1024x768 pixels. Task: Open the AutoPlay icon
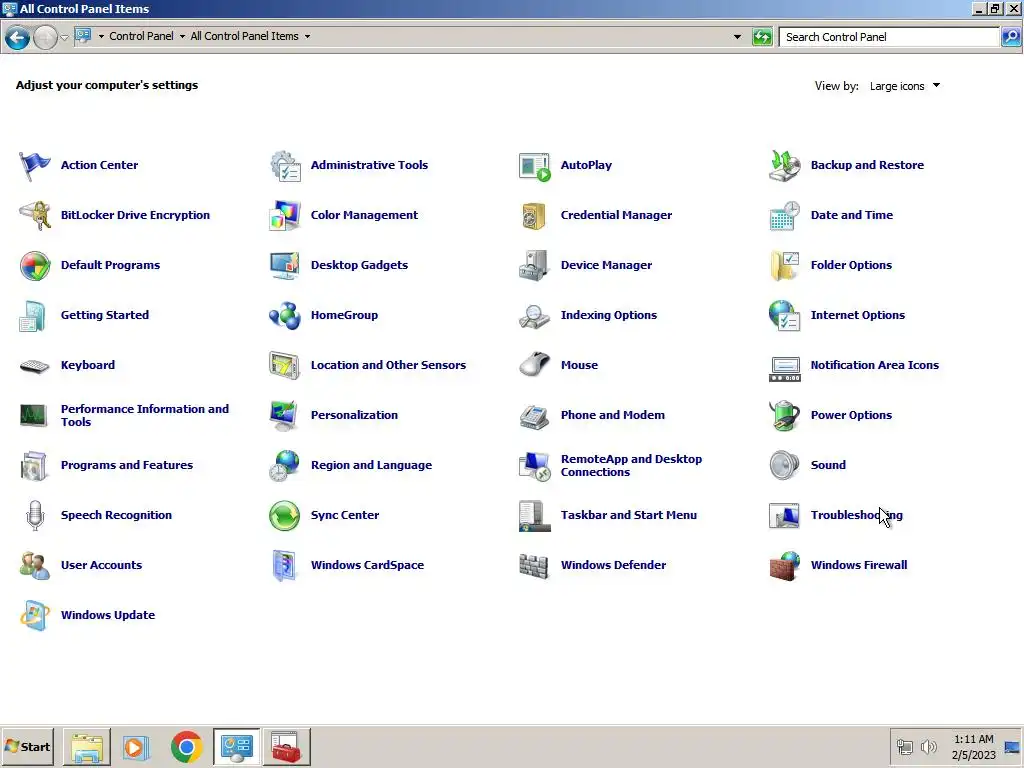point(535,165)
